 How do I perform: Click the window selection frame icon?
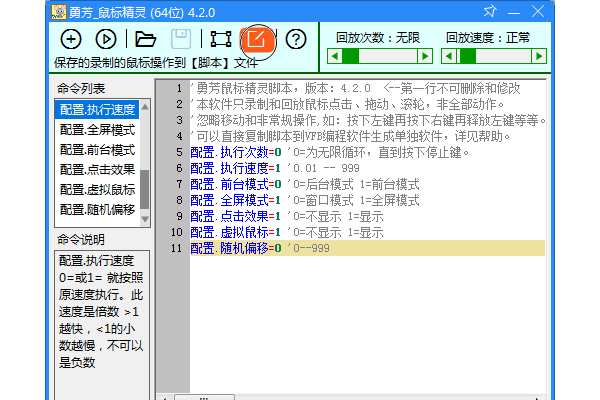(221, 39)
